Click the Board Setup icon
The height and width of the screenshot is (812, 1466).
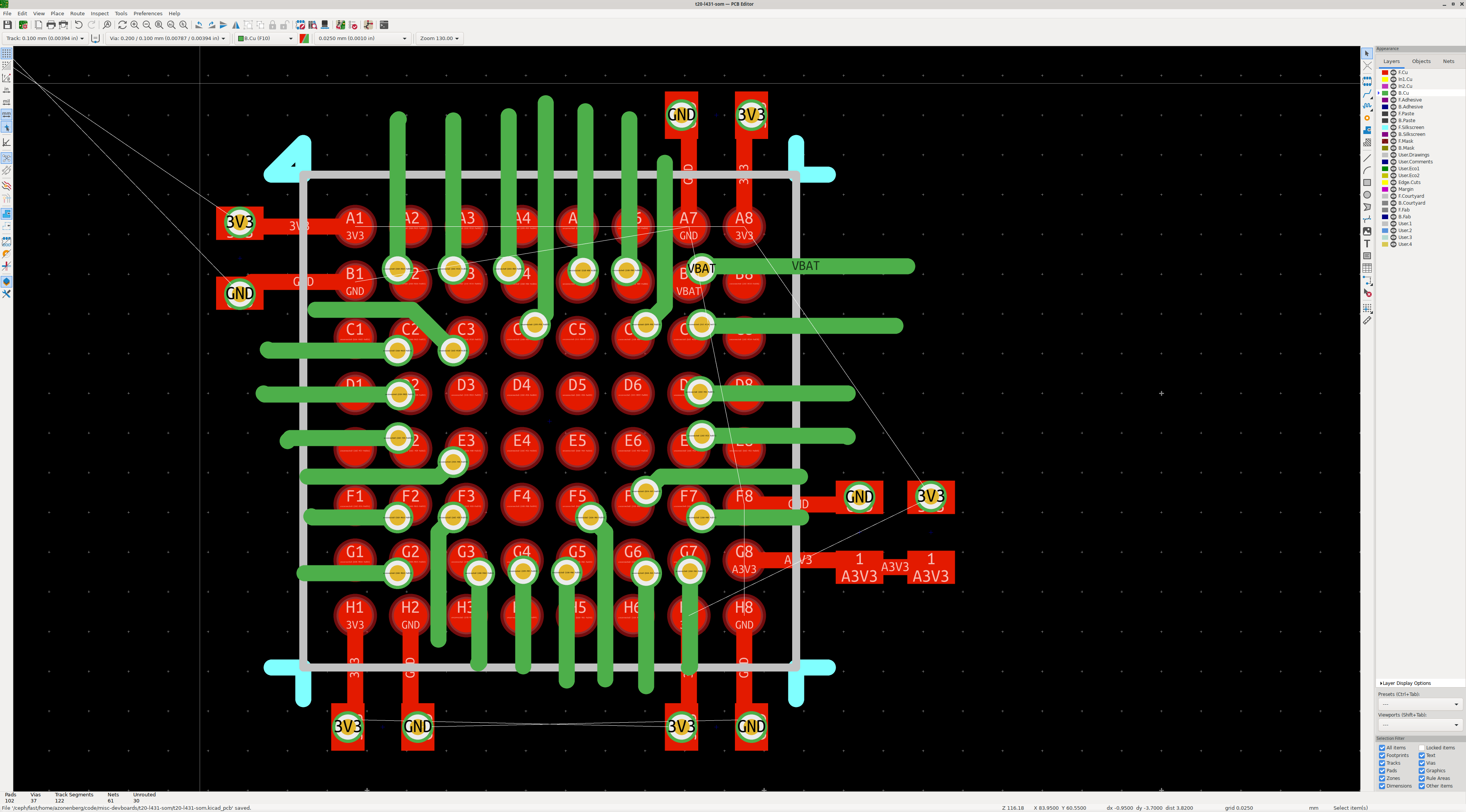click(x=23, y=25)
